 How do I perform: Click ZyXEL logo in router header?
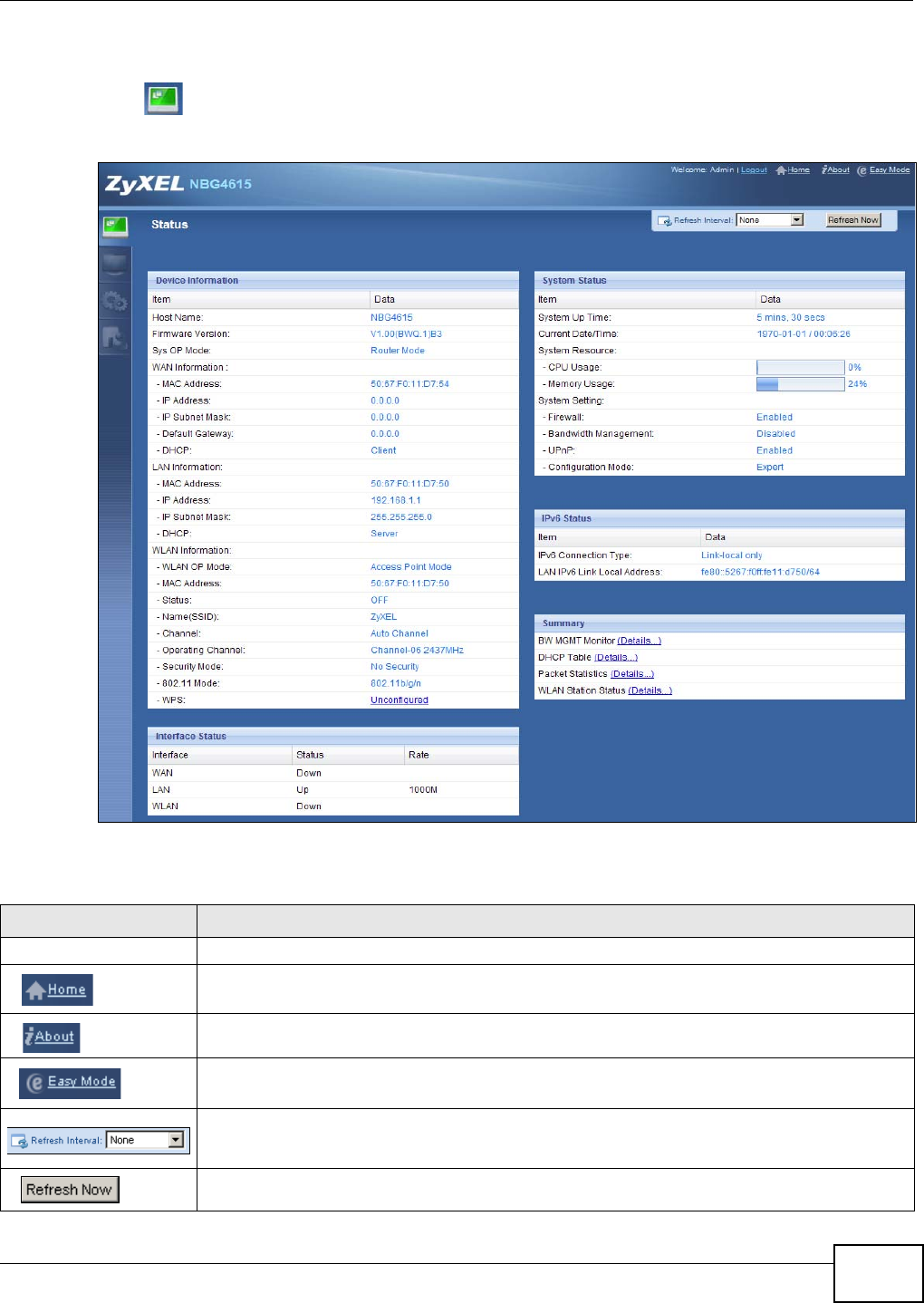click(144, 184)
